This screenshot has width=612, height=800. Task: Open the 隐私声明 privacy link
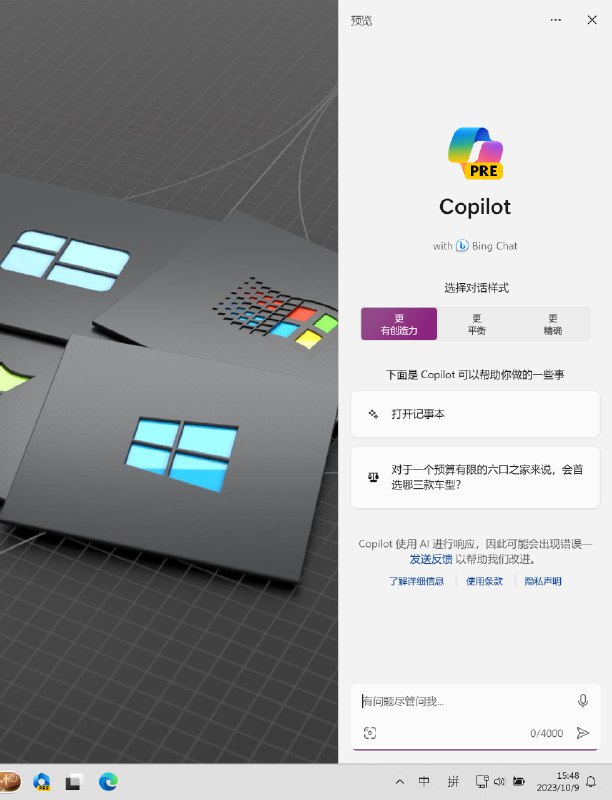(x=543, y=581)
